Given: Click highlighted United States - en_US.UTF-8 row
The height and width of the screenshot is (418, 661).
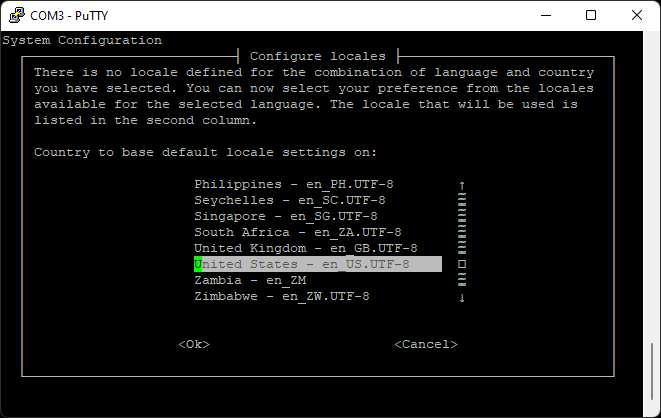Looking at the screenshot, I should point(316,264).
